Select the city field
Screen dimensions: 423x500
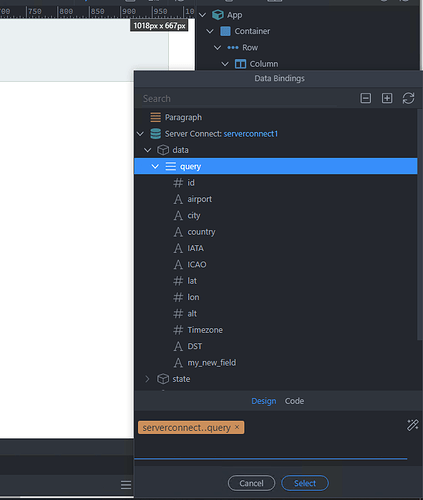pos(194,216)
